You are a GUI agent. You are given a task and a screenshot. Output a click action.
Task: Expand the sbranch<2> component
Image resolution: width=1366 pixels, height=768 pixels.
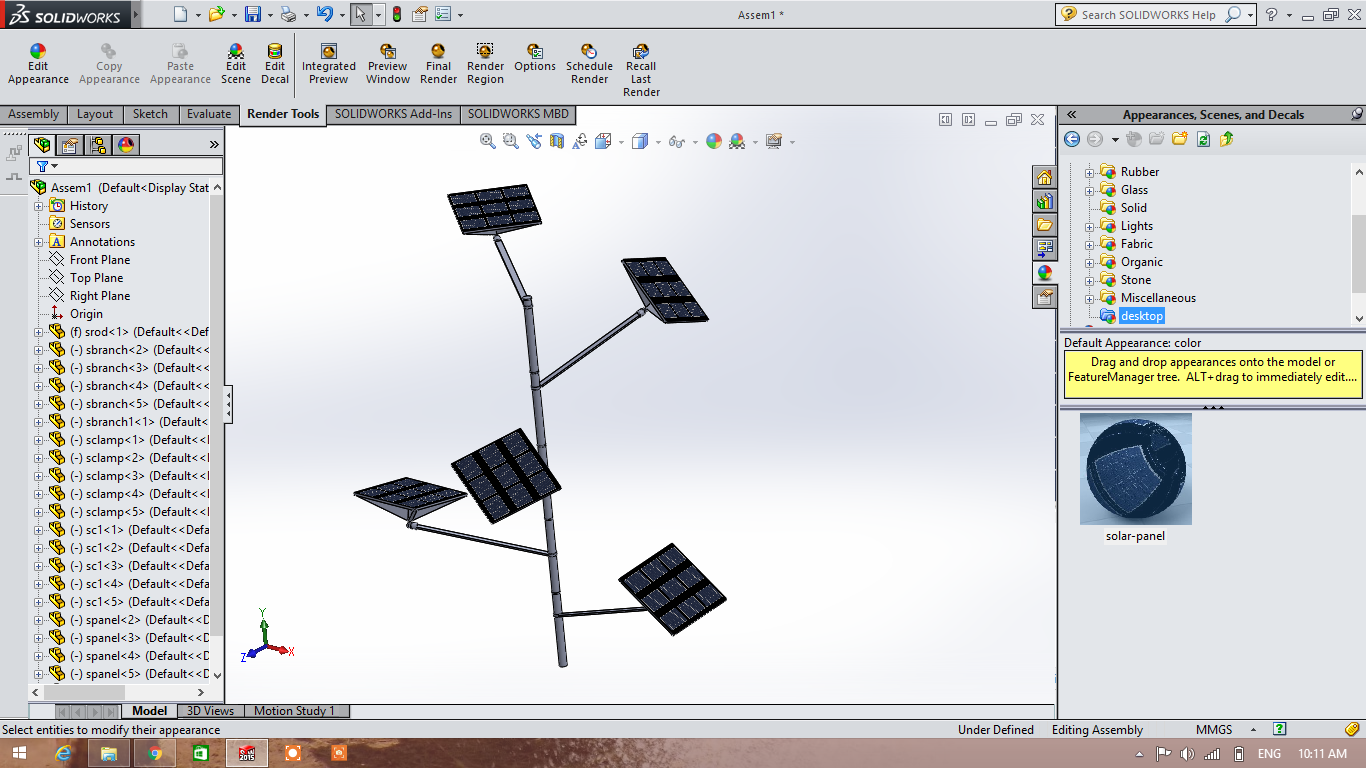pyautogui.click(x=39, y=350)
